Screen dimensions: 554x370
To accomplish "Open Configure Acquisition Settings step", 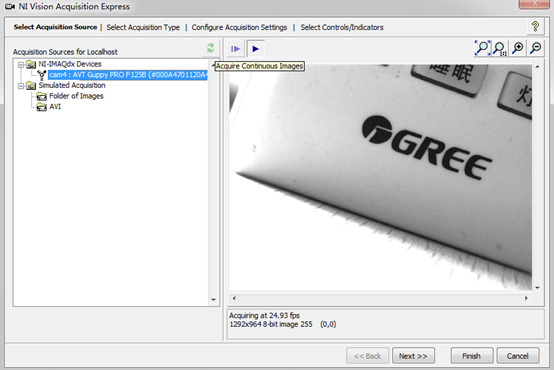I will click(239, 27).
